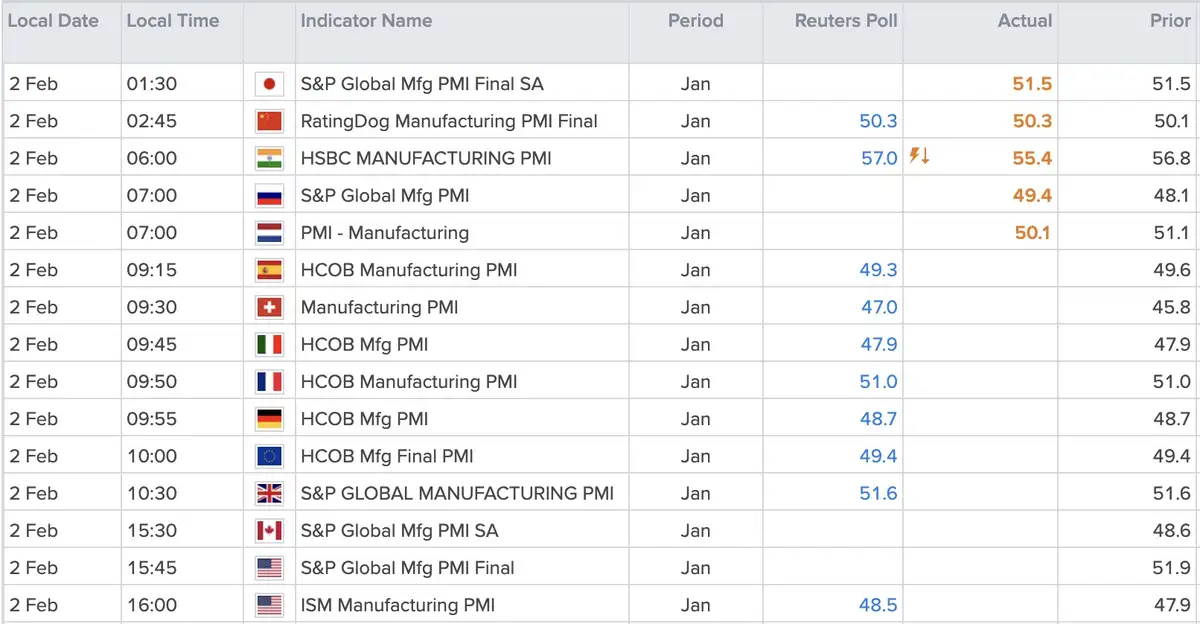Open Spain's HCOB Manufacturing PMI at 09:15
This screenshot has height=624, width=1200.
coord(409,270)
